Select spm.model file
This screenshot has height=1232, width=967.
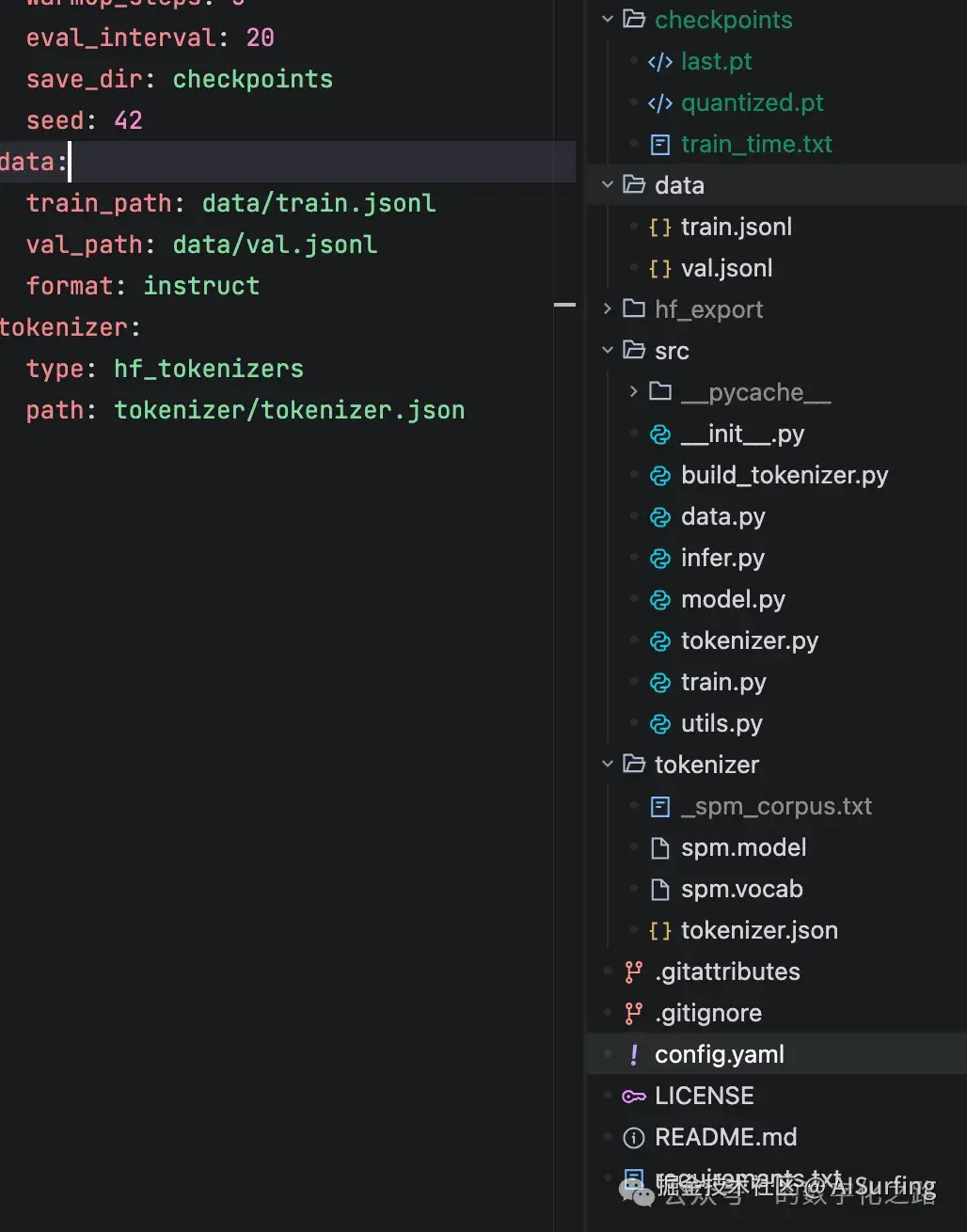(743, 847)
